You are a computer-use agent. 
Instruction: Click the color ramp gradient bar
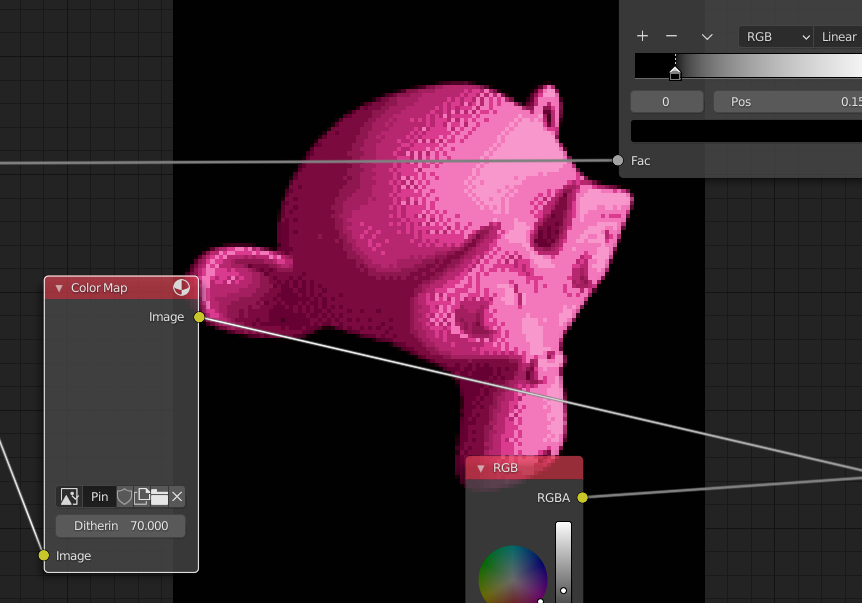(748, 66)
